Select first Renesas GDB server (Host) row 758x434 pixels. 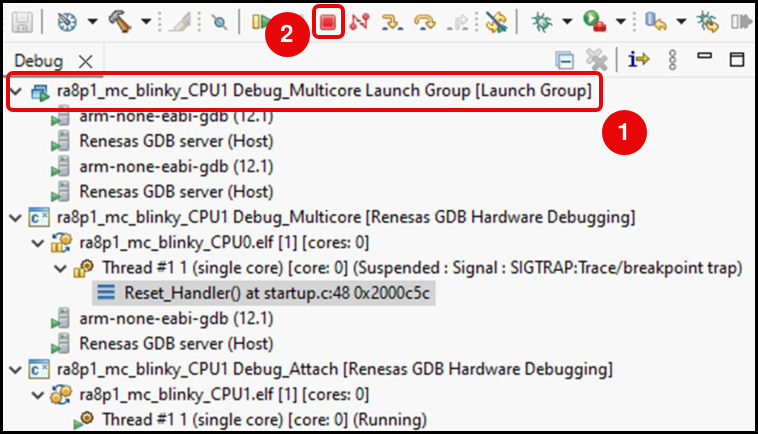(176, 141)
